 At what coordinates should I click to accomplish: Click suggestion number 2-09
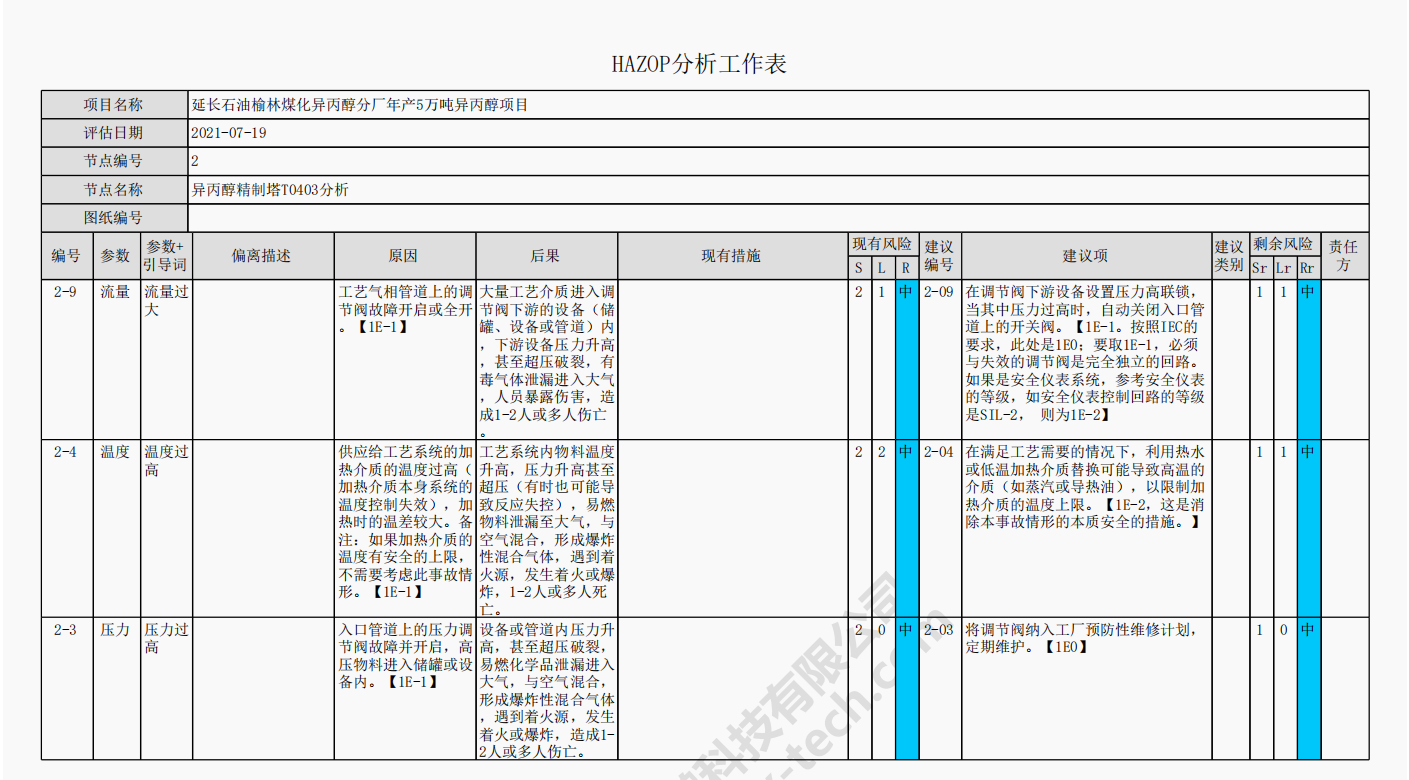click(939, 358)
